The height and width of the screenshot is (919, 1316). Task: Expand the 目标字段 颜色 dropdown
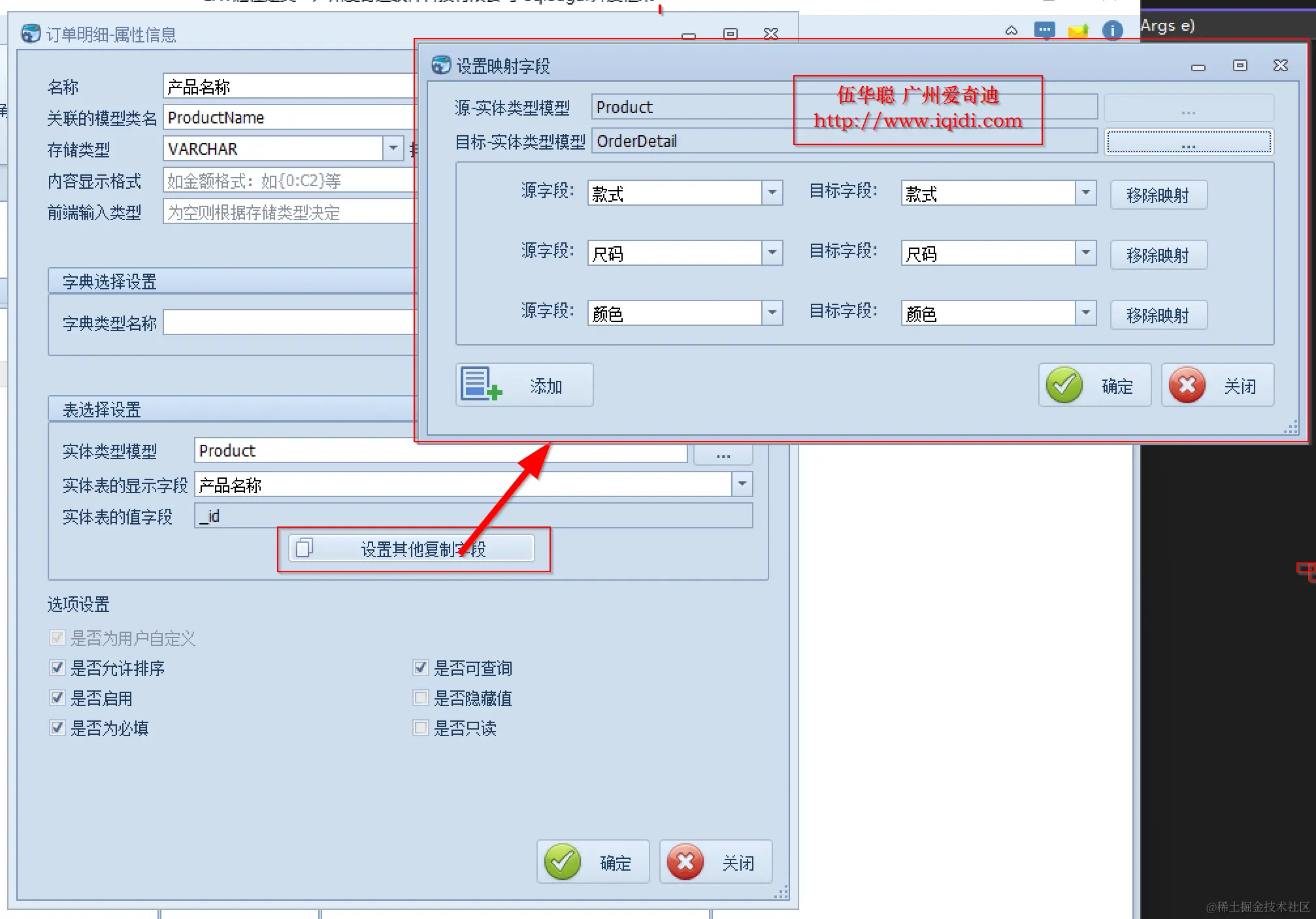1085,314
